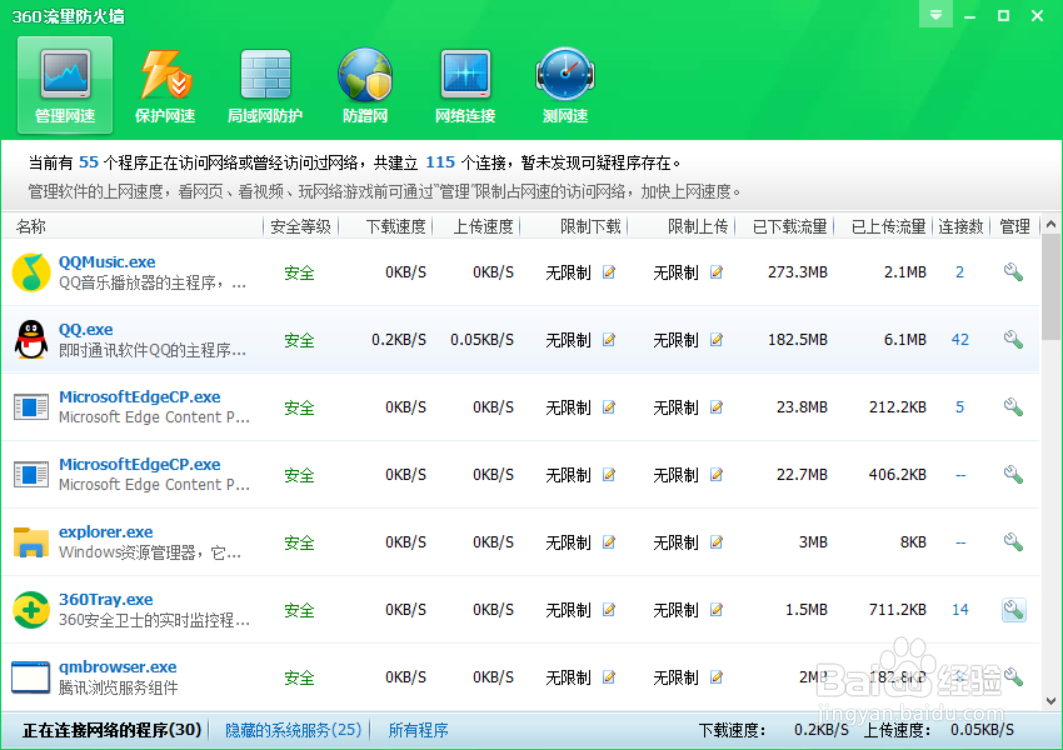Screen dimensions: 1063x750
Task: Click the vertical scrollbar thumb
Action: coord(1051,287)
